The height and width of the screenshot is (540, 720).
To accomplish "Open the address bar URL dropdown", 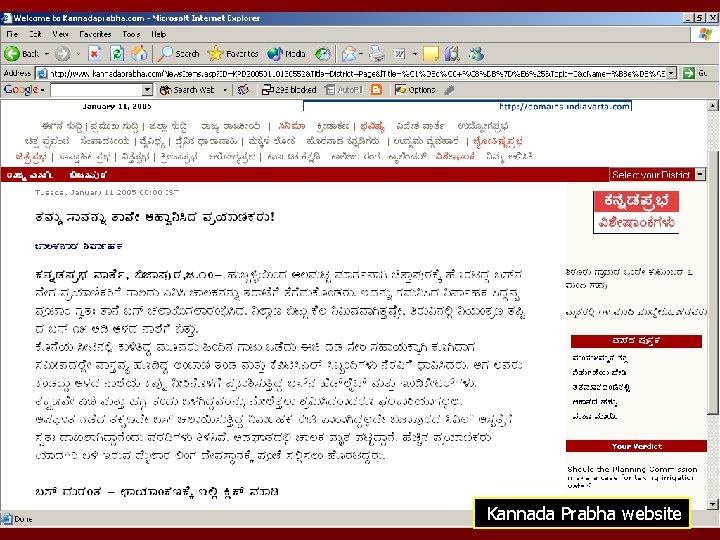I will pyautogui.click(x=672, y=73).
